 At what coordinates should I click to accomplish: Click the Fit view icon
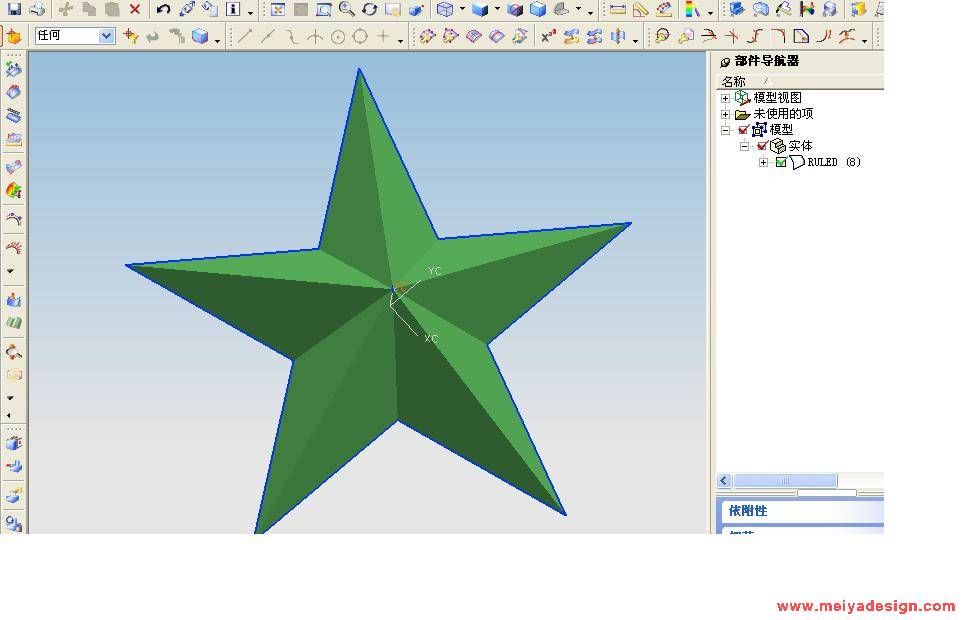click(x=278, y=10)
